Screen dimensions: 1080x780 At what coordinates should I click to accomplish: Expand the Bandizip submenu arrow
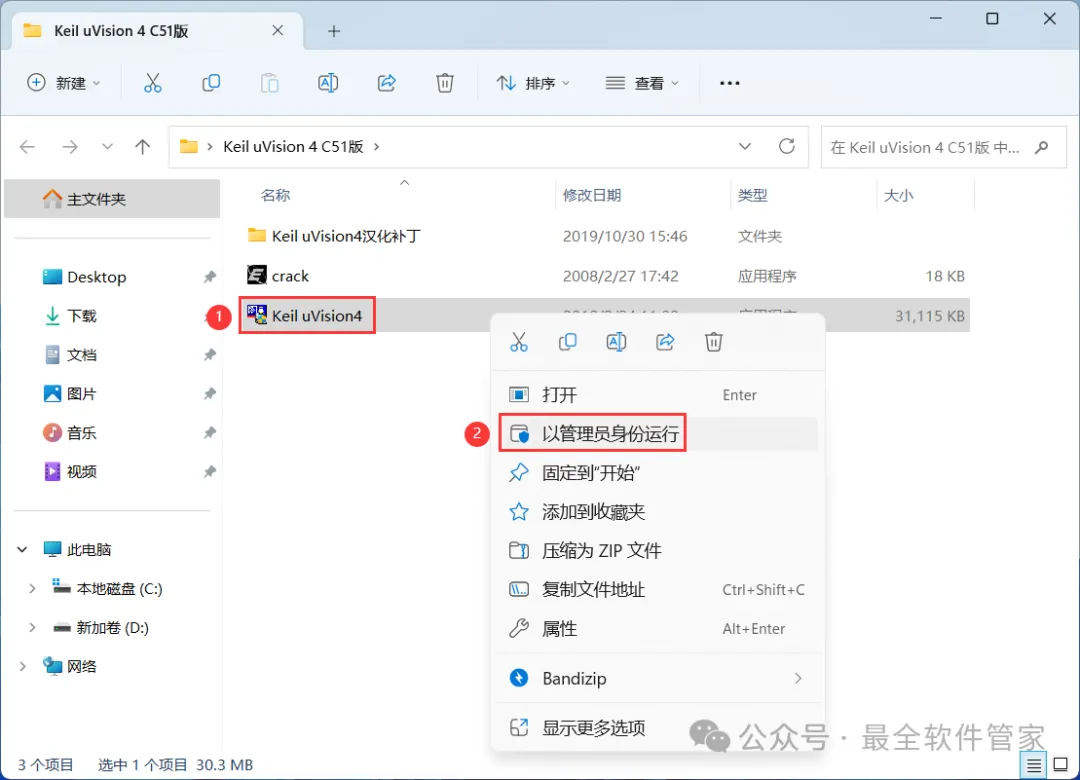pyautogui.click(x=798, y=679)
